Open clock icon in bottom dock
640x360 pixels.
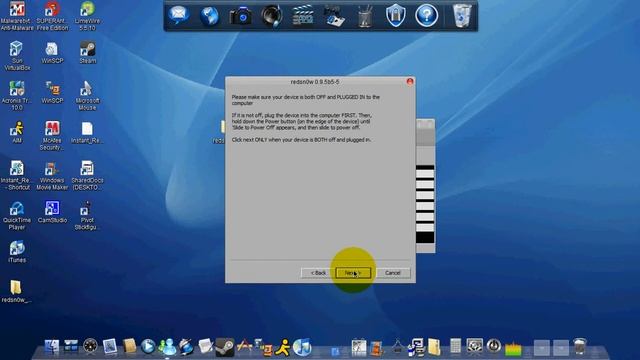(x=90, y=346)
